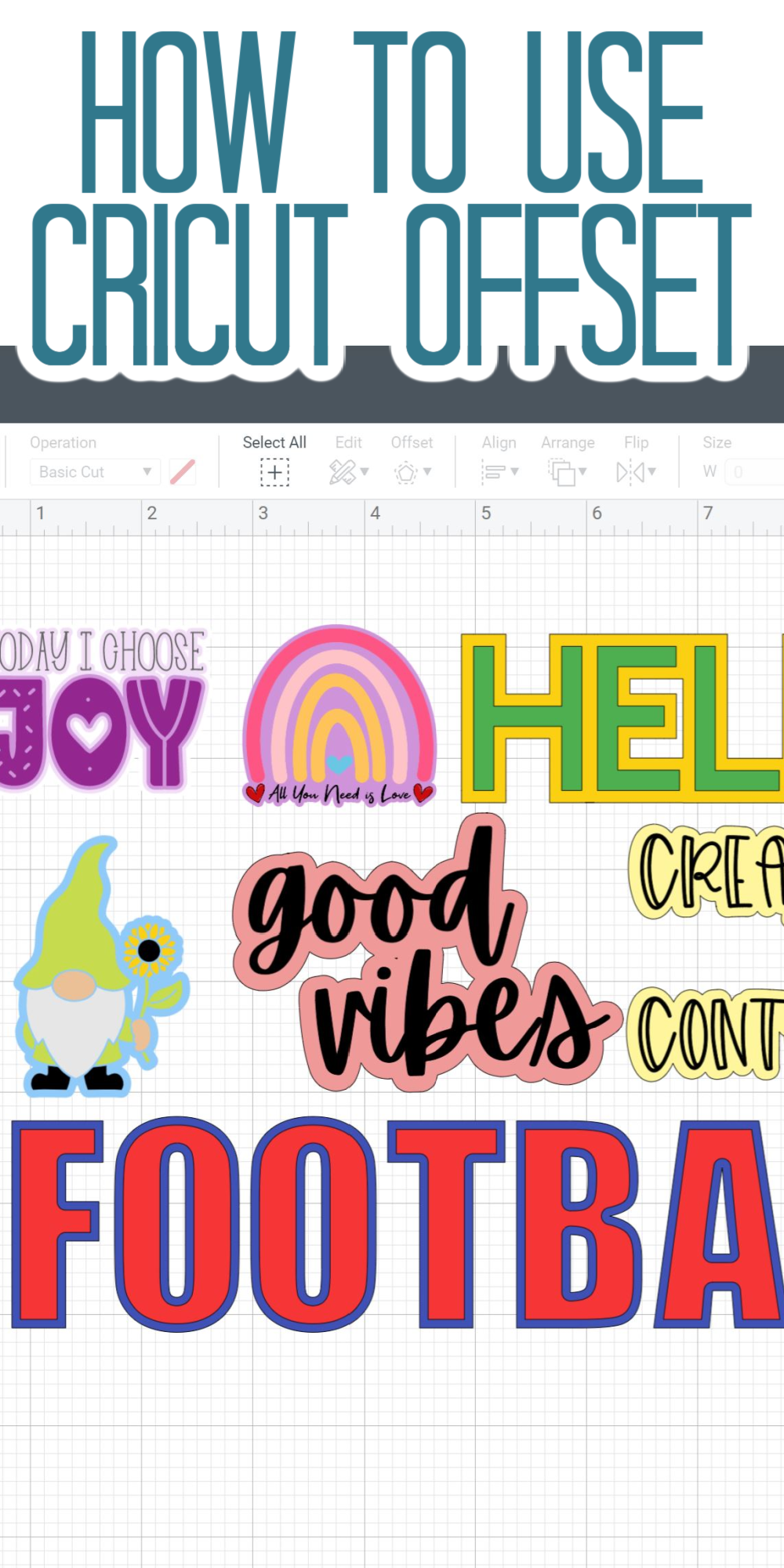The height and width of the screenshot is (1568, 784).
Task: Click the Arrange menu label
Action: [x=568, y=443]
